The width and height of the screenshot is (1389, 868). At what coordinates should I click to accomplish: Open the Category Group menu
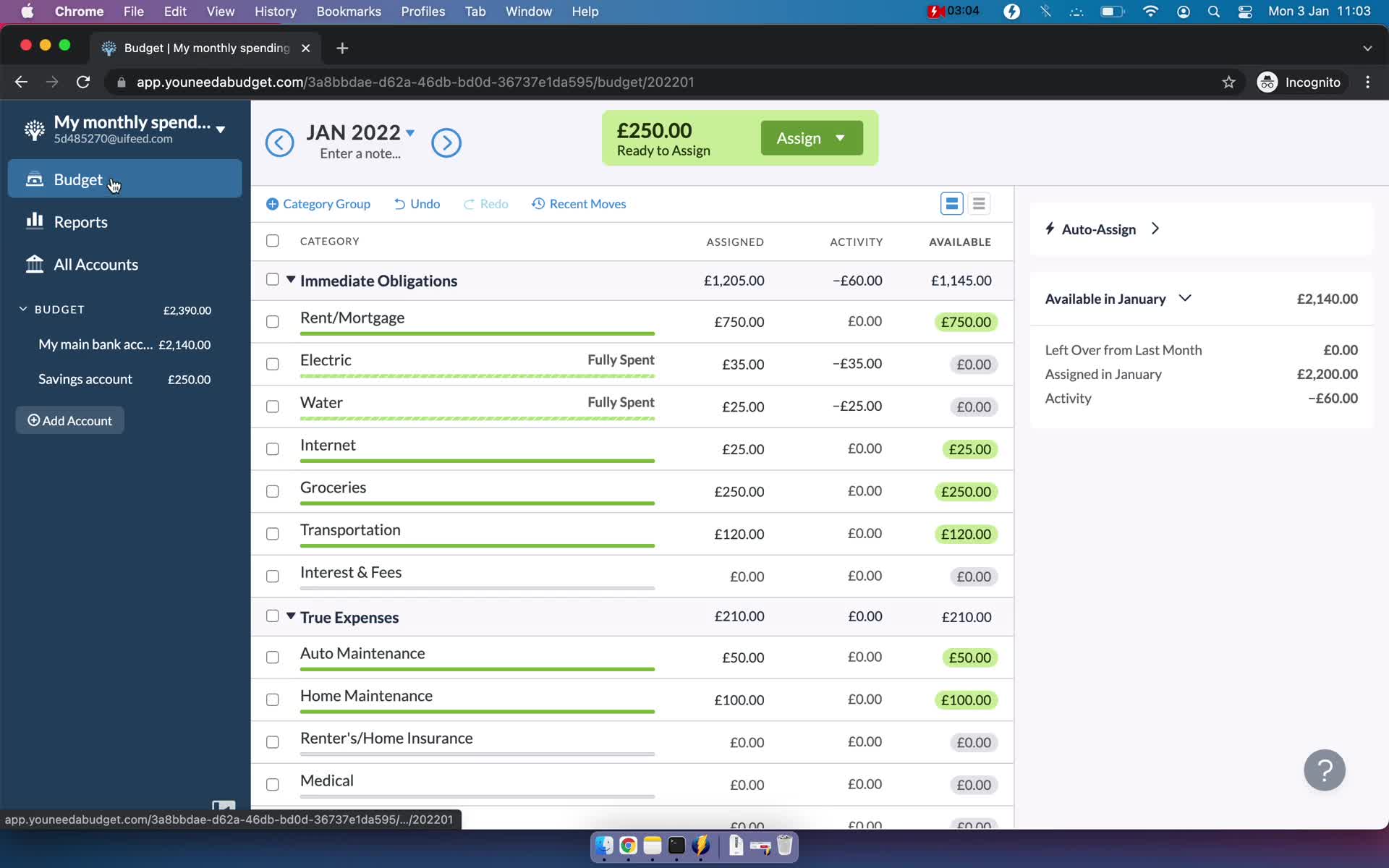319,204
